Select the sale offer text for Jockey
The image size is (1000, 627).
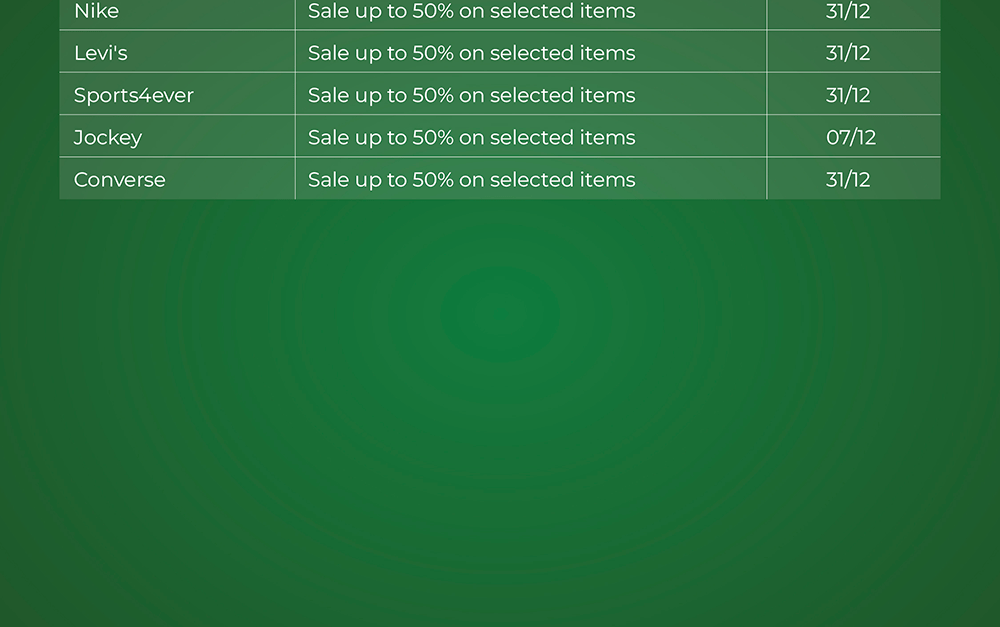click(x=471, y=137)
